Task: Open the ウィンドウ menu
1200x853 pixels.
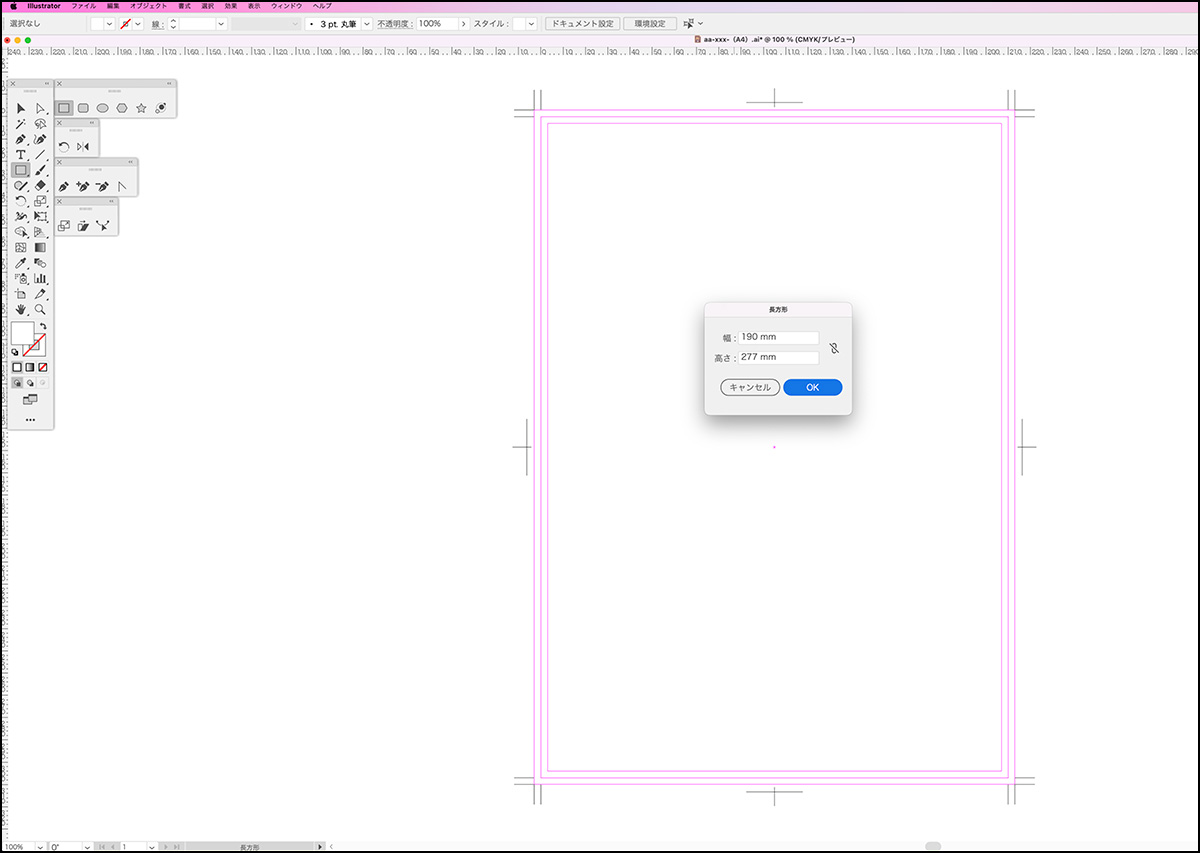Action: [286, 6]
